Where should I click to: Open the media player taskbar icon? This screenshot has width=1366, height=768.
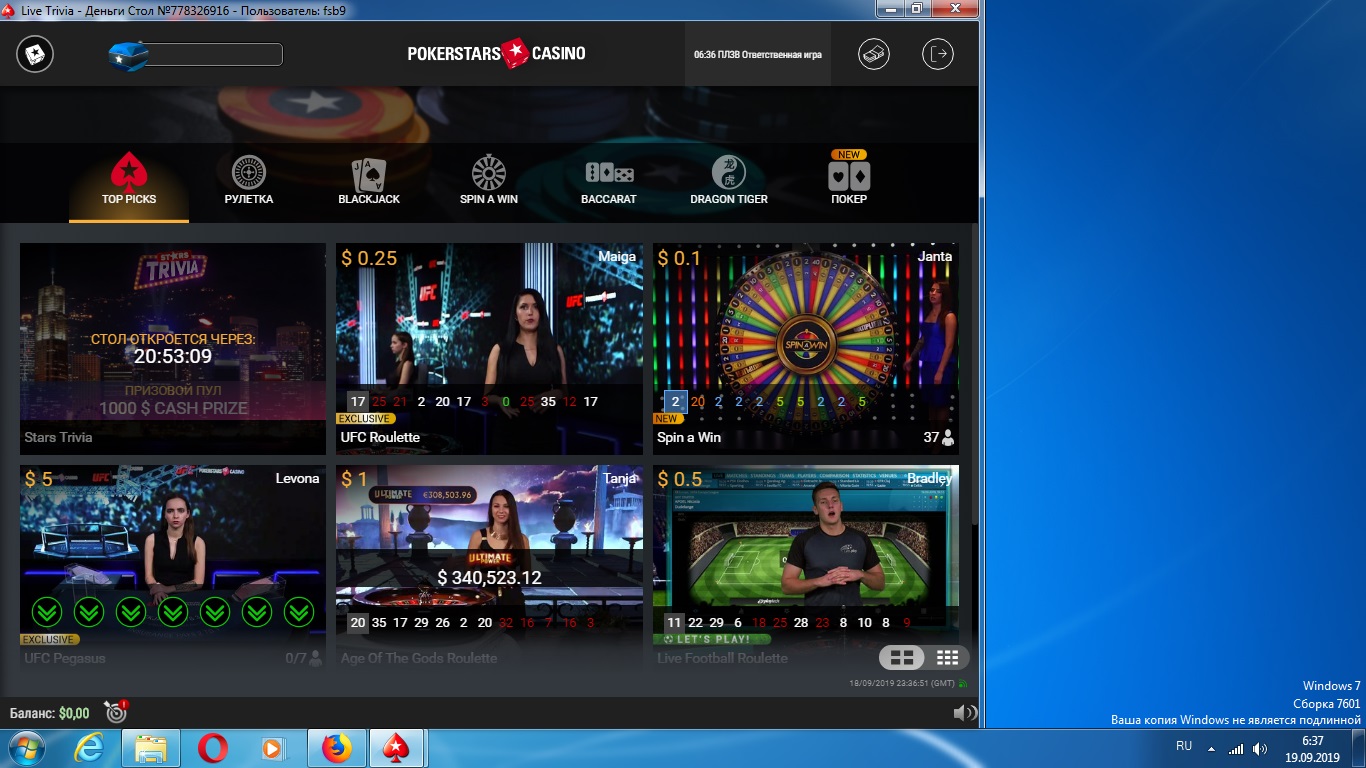click(x=272, y=748)
